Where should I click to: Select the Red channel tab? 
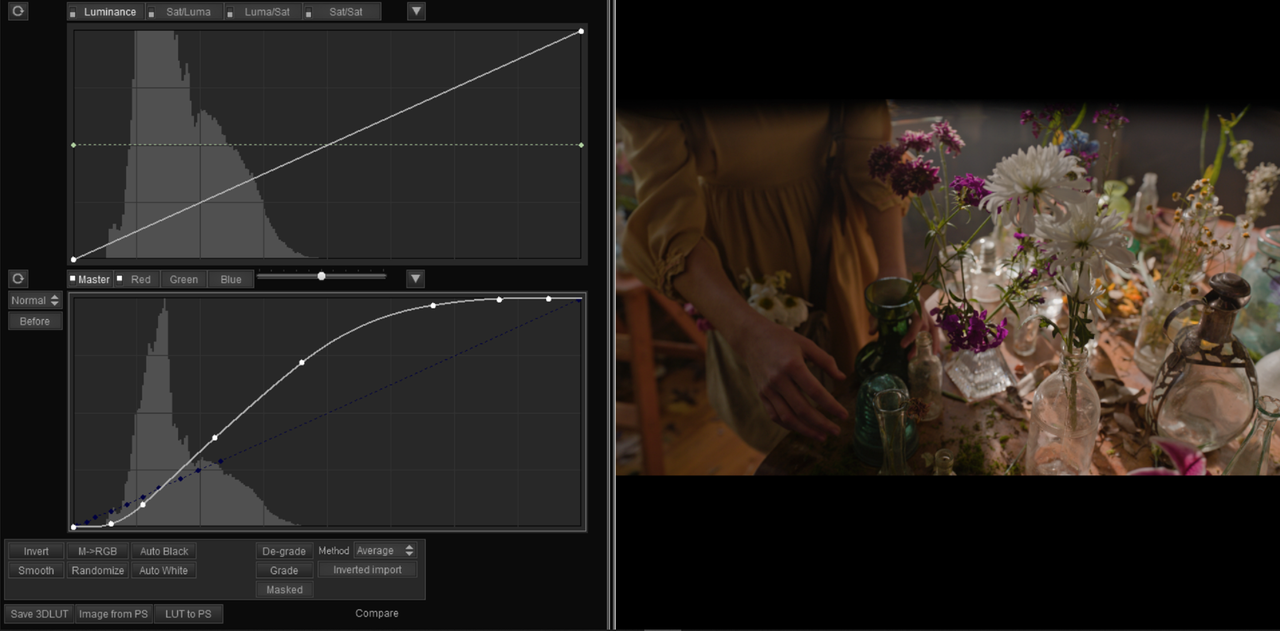click(x=136, y=279)
